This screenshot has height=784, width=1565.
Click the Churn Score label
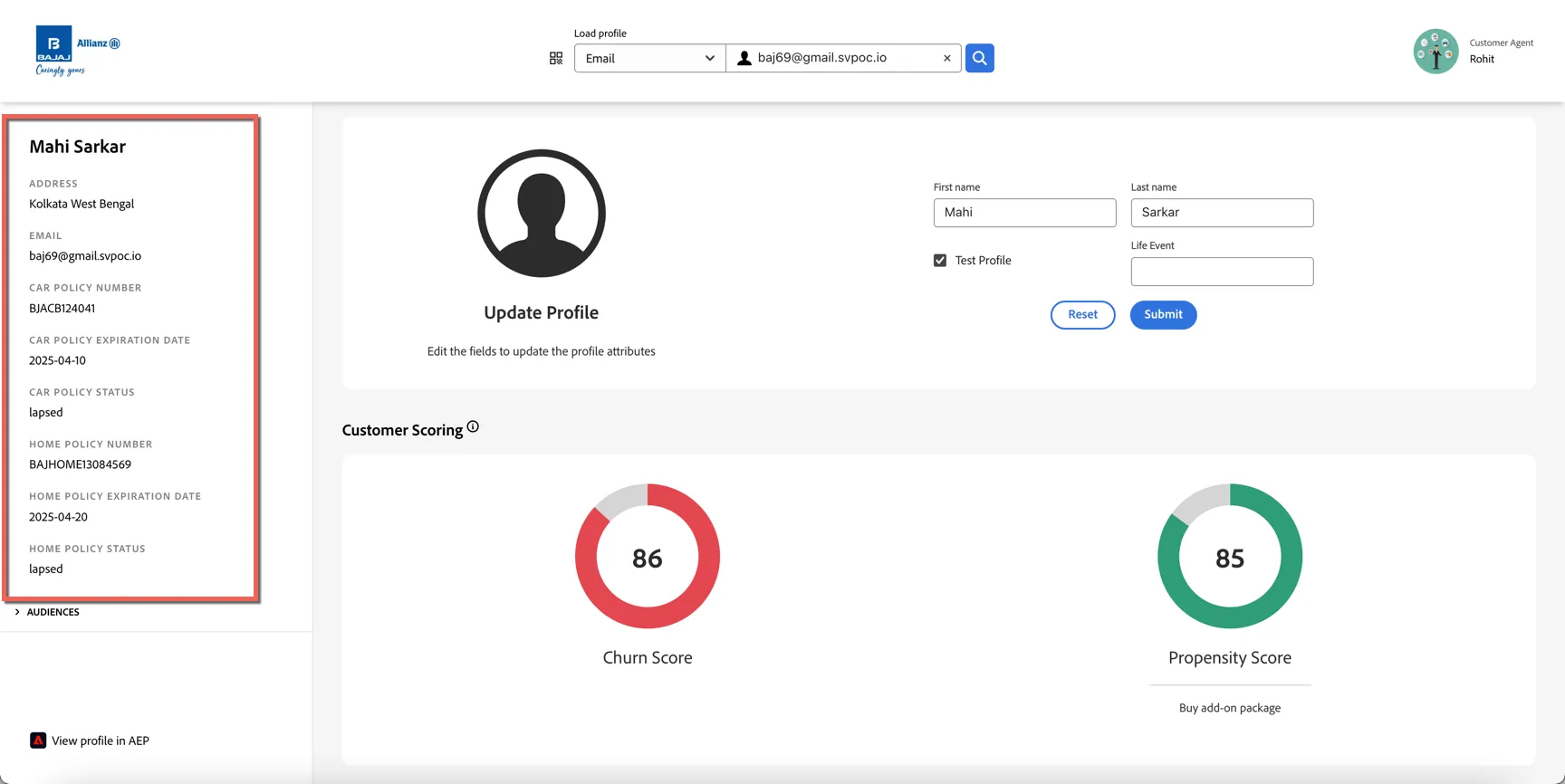[x=648, y=658]
